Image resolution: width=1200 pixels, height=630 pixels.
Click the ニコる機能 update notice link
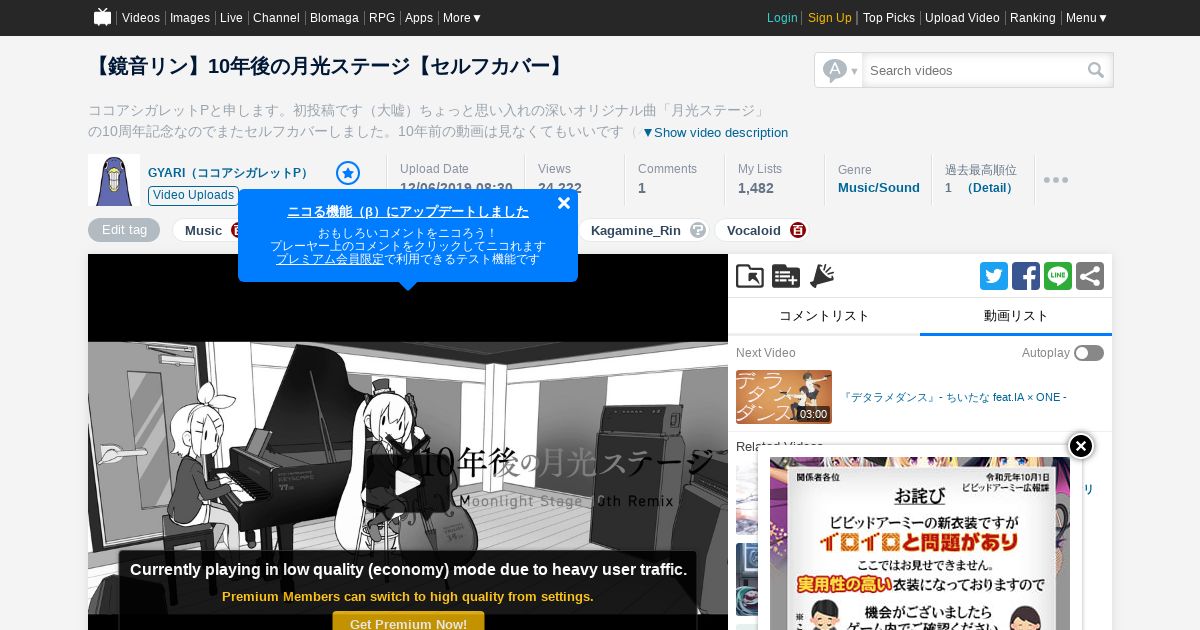click(x=408, y=212)
